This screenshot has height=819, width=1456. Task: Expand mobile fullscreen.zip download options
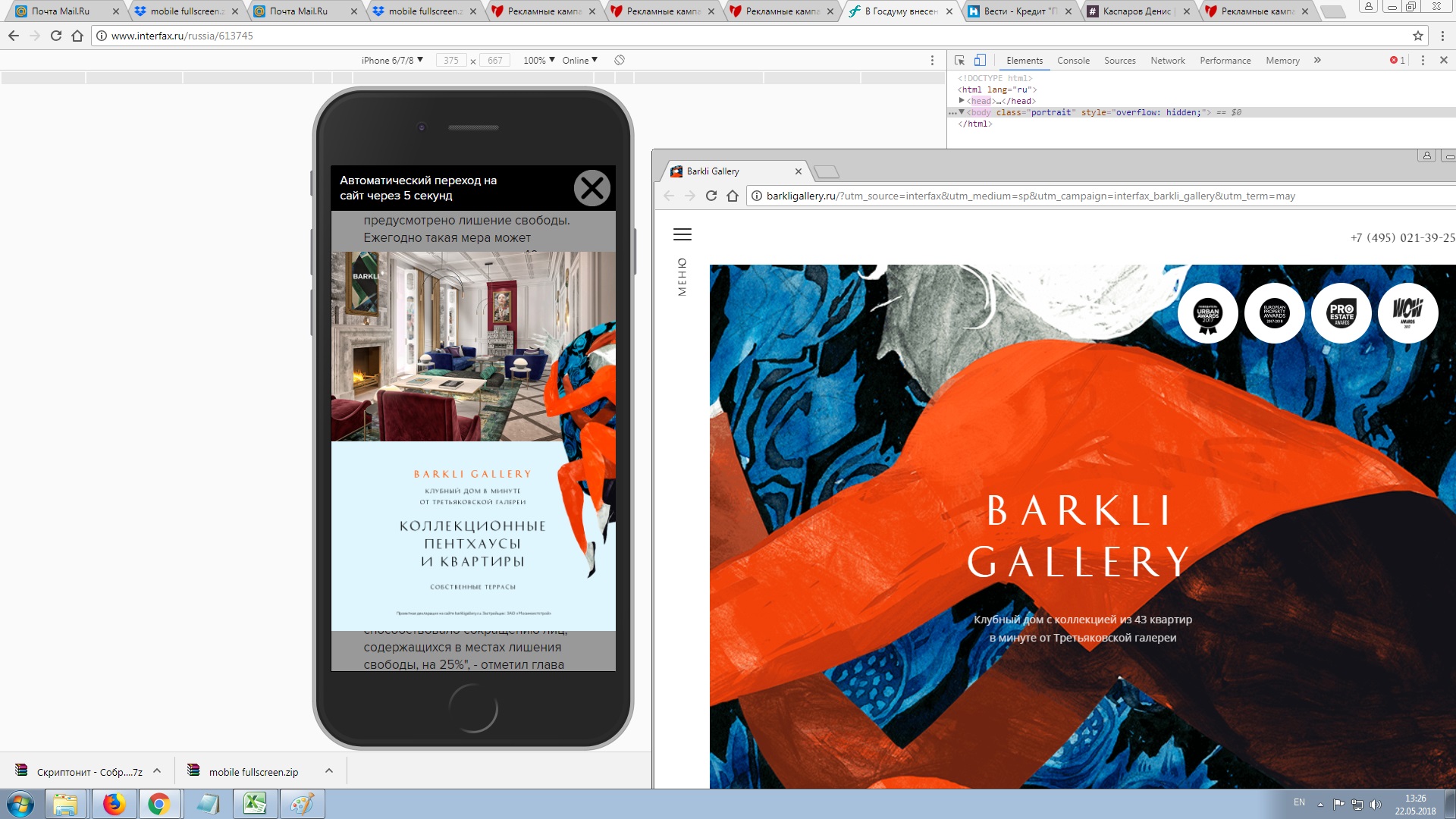point(329,770)
